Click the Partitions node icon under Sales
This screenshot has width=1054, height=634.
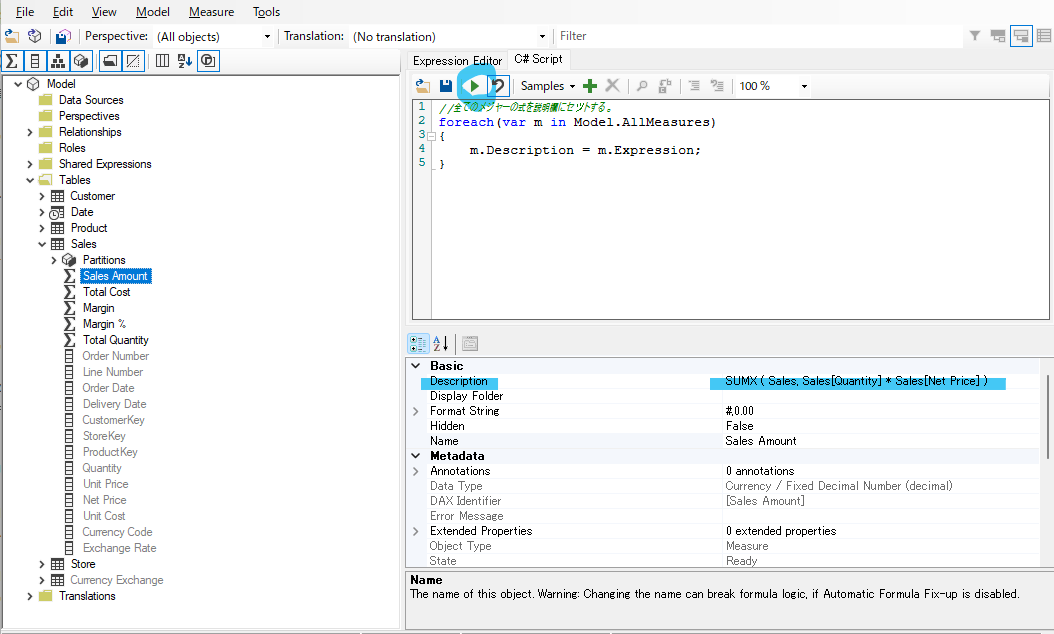[69, 260]
